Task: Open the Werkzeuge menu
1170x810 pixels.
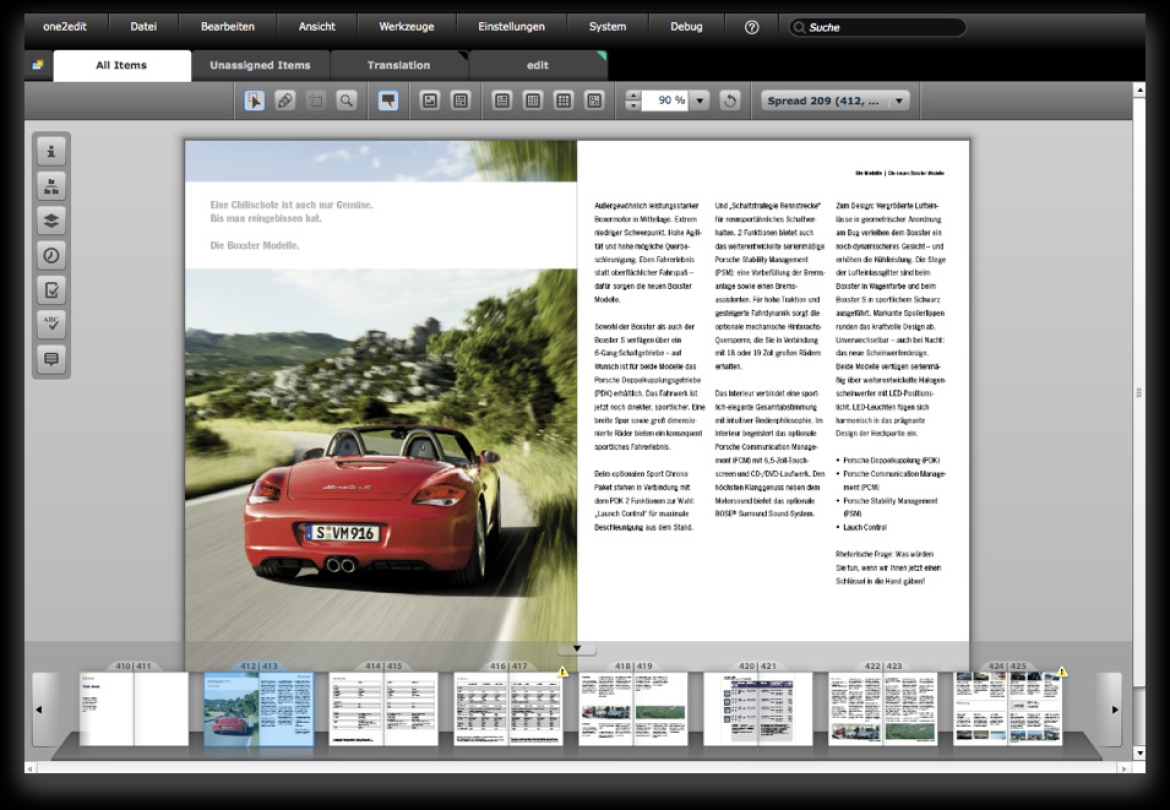Action: 407,27
